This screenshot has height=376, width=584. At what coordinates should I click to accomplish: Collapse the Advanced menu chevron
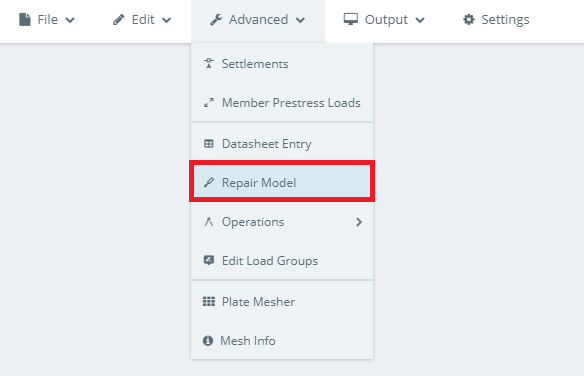click(x=300, y=20)
